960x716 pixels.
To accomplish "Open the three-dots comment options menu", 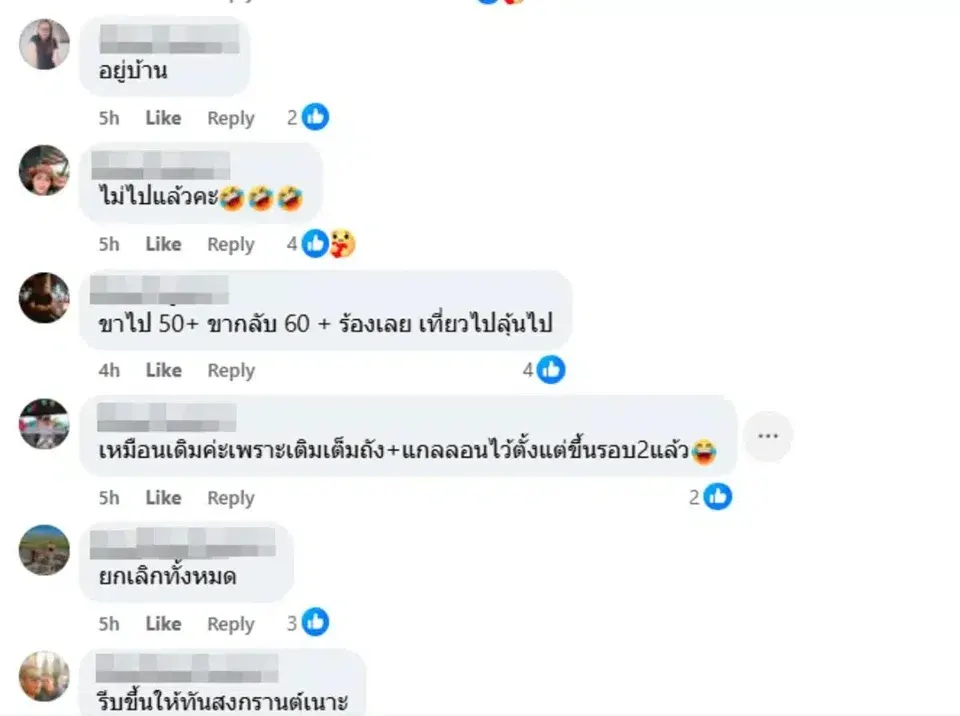I will click(768, 436).
